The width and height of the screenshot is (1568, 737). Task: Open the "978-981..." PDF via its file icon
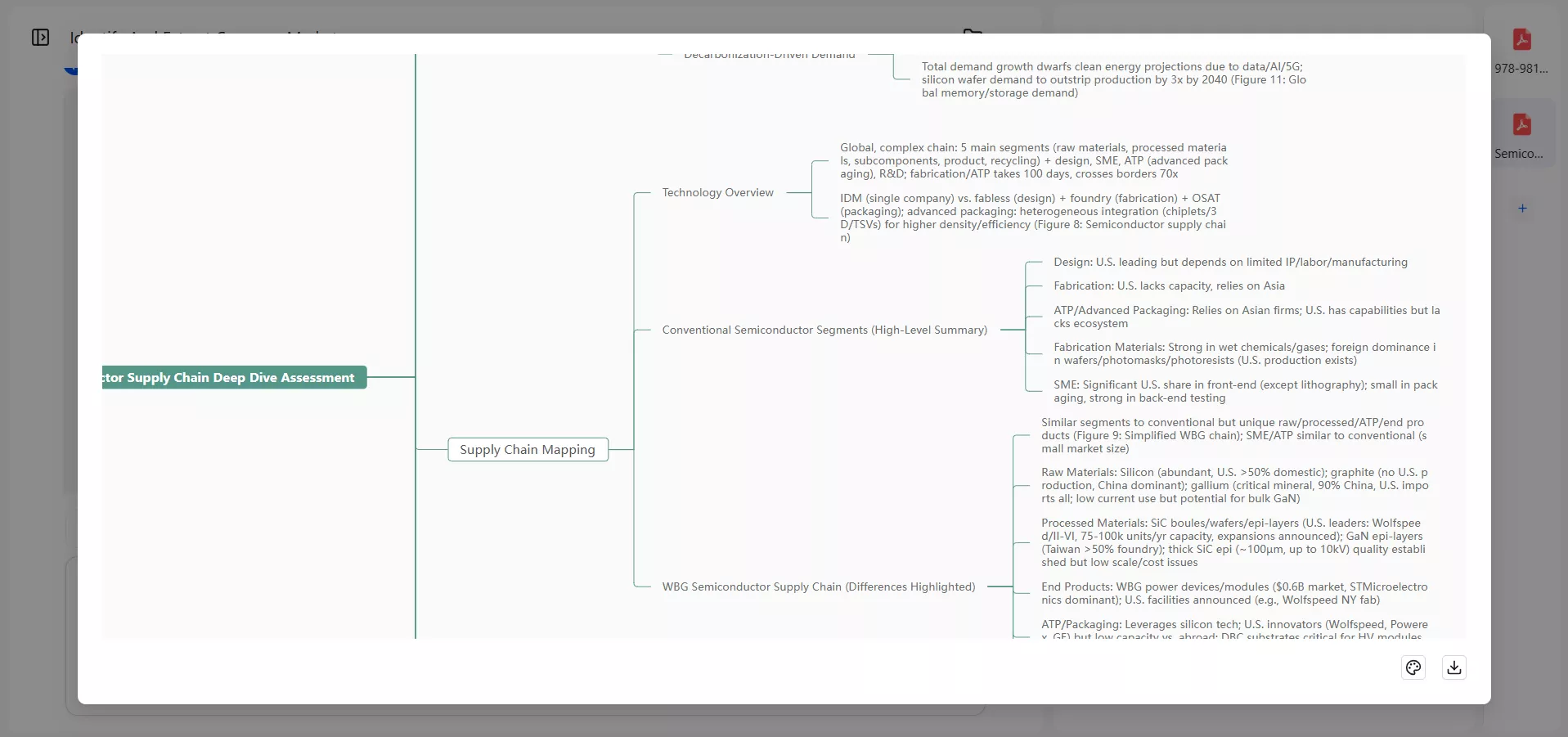[1521, 38]
